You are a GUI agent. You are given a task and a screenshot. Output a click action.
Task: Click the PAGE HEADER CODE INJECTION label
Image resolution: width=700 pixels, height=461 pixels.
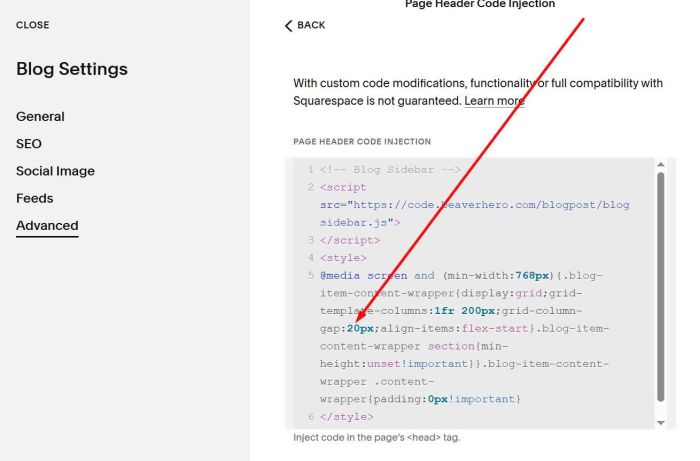tap(362, 141)
